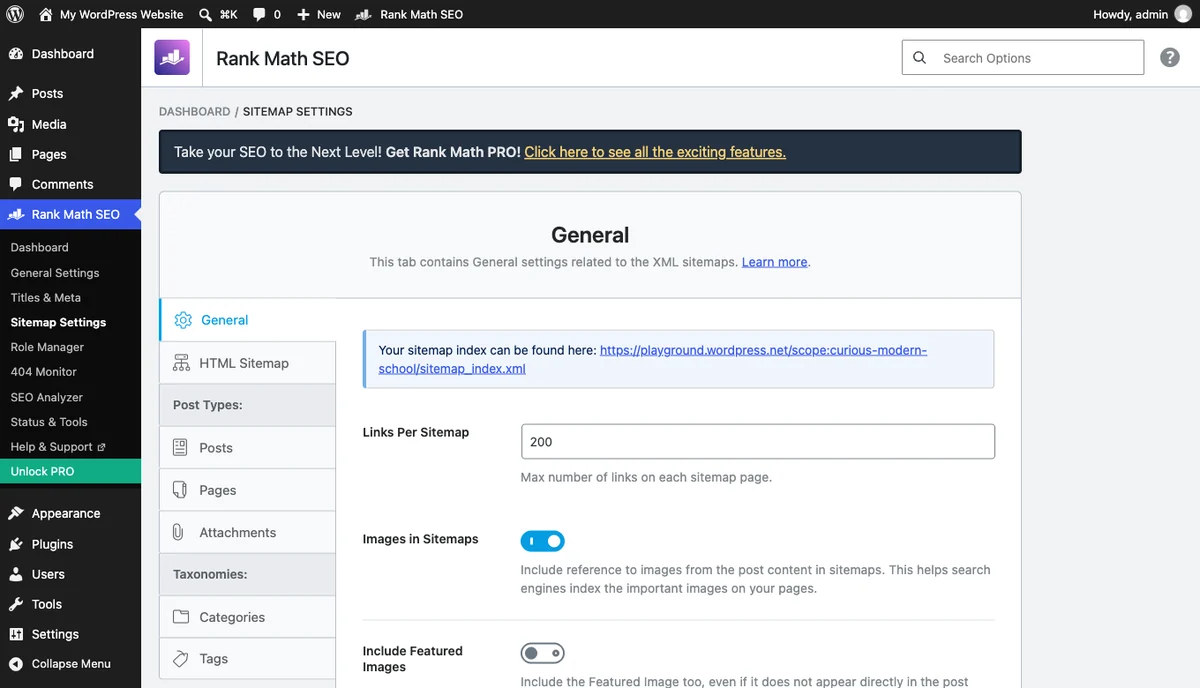Open the Attachments sitemap tab
The height and width of the screenshot is (688, 1200).
248,532
